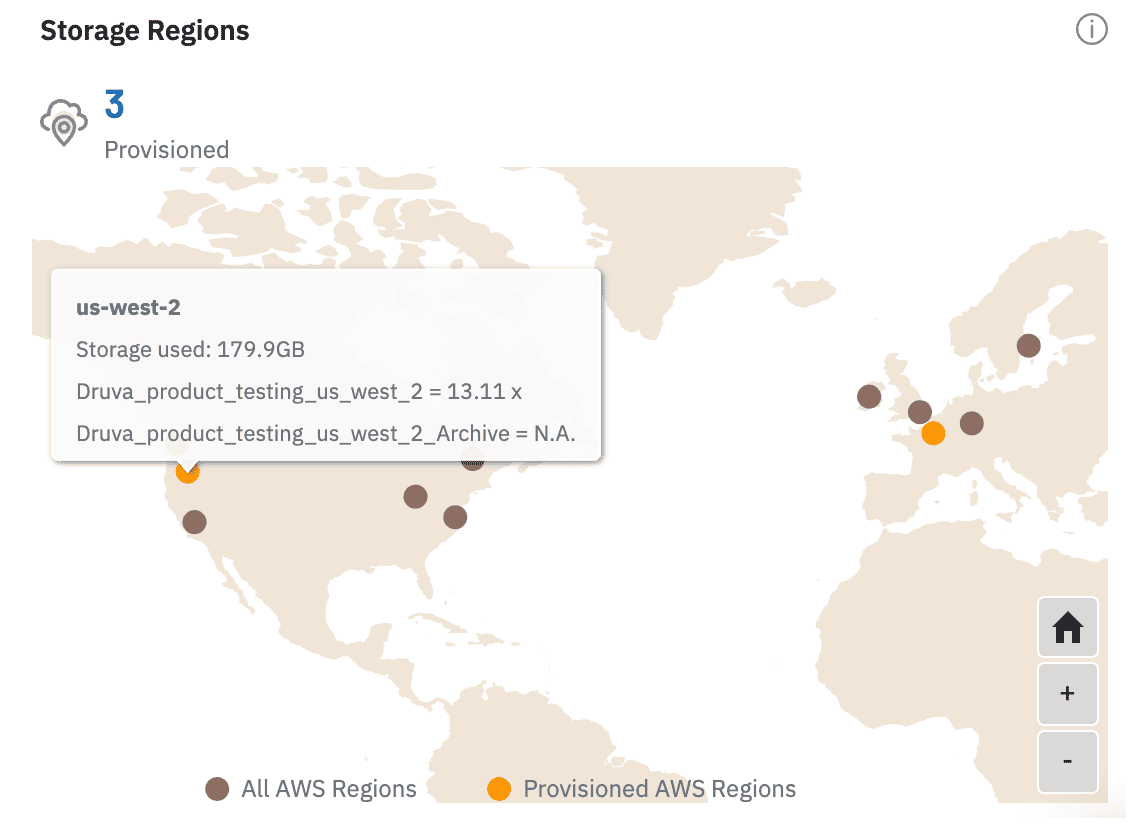
Task: Click the orange provisioned region marker in Europe
Action: (933, 433)
